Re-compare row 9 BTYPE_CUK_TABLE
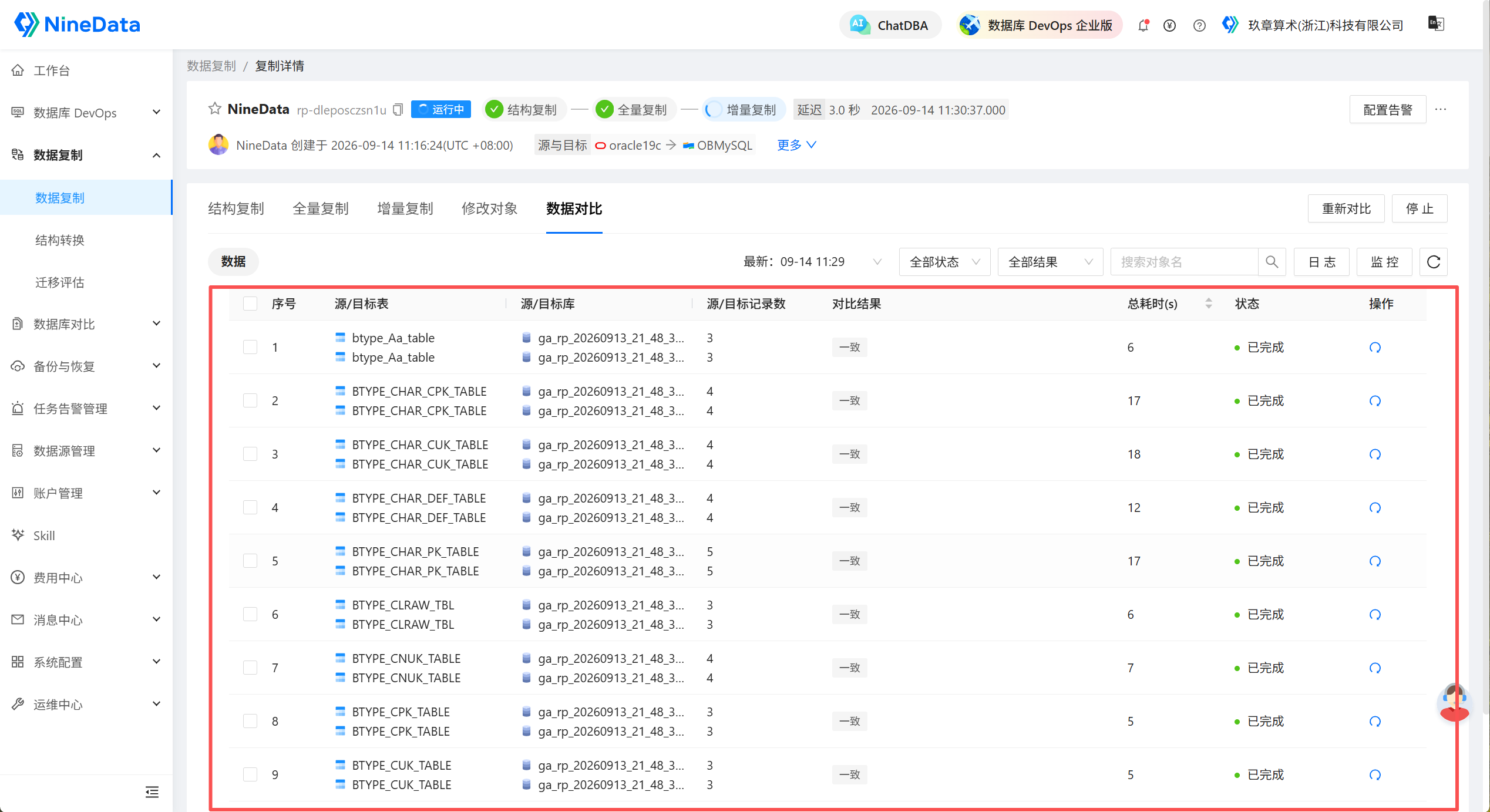This screenshot has width=1490, height=812. click(1375, 775)
